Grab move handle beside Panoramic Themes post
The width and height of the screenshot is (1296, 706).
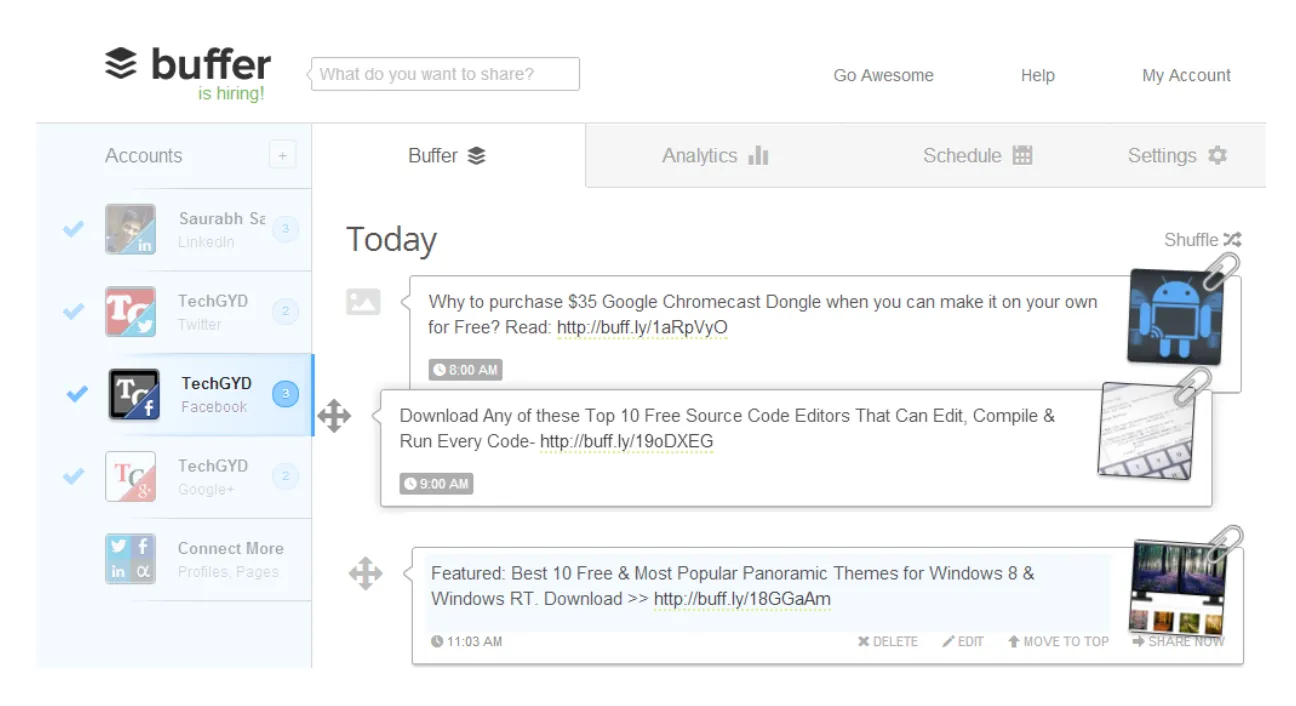pyautogui.click(x=365, y=573)
